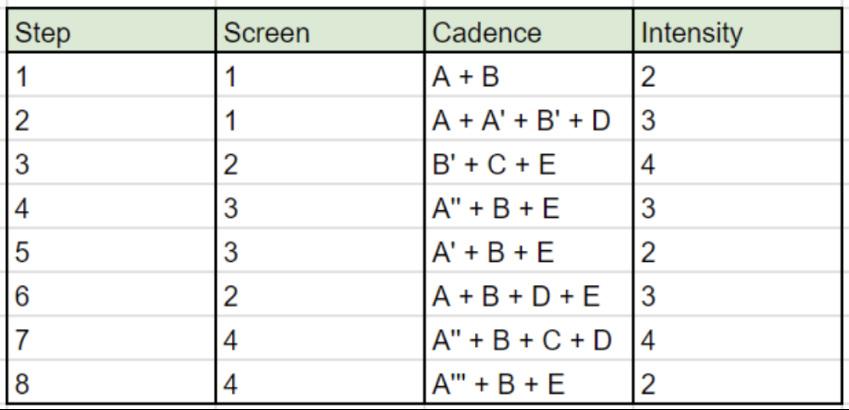The image size is (849, 410).
Task: Select the Intensity cell in the step 4 row
Action: coord(737,208)
